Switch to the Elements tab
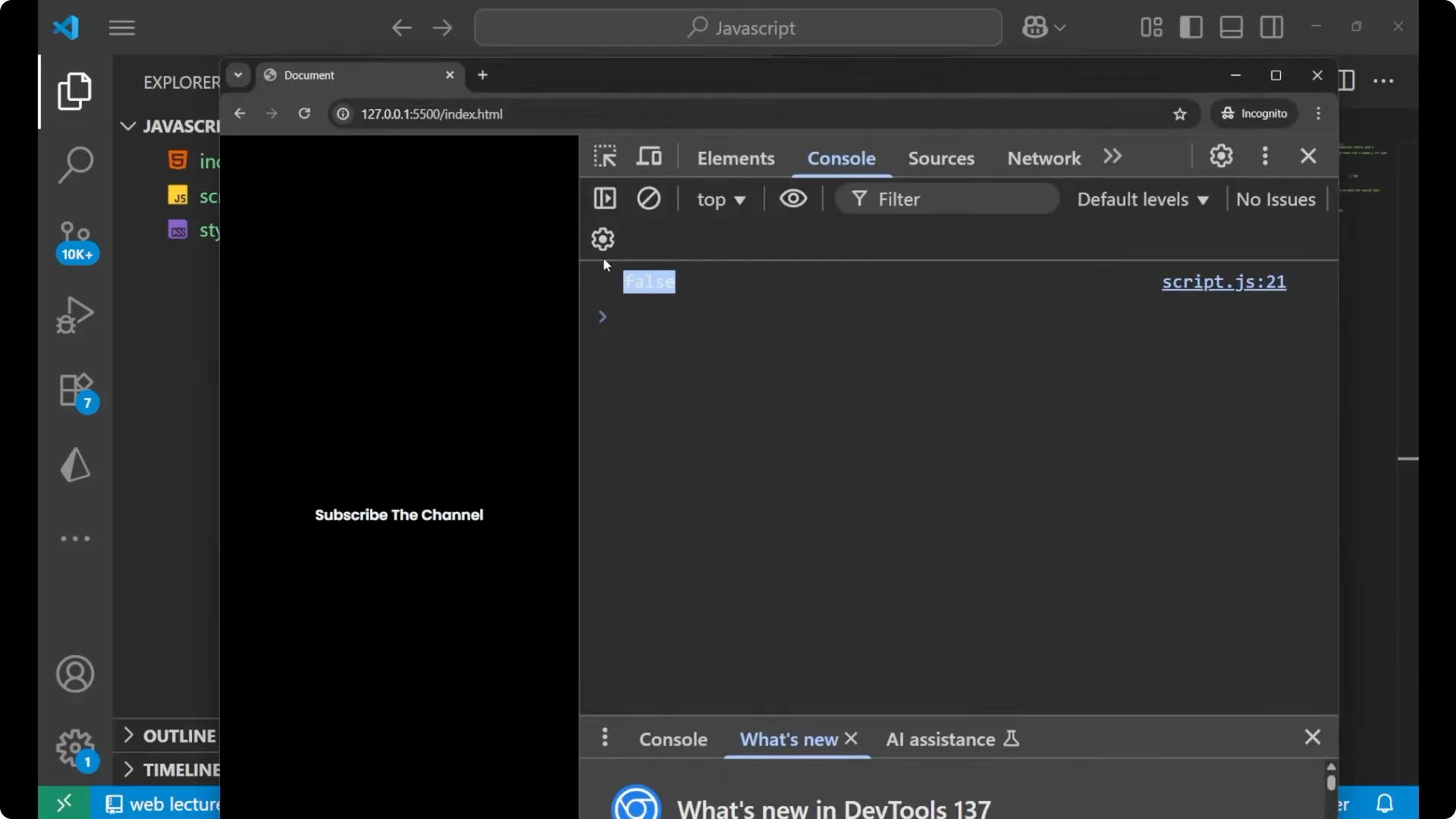The image size is (1456, 819). 736,158
